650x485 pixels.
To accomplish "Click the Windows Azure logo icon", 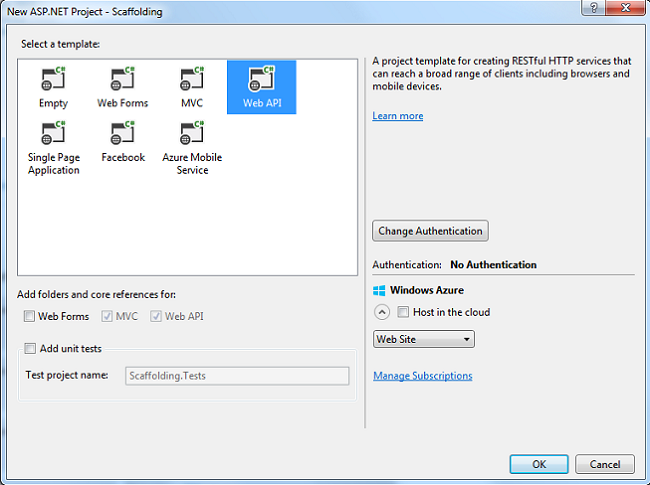I will [379, 290].
